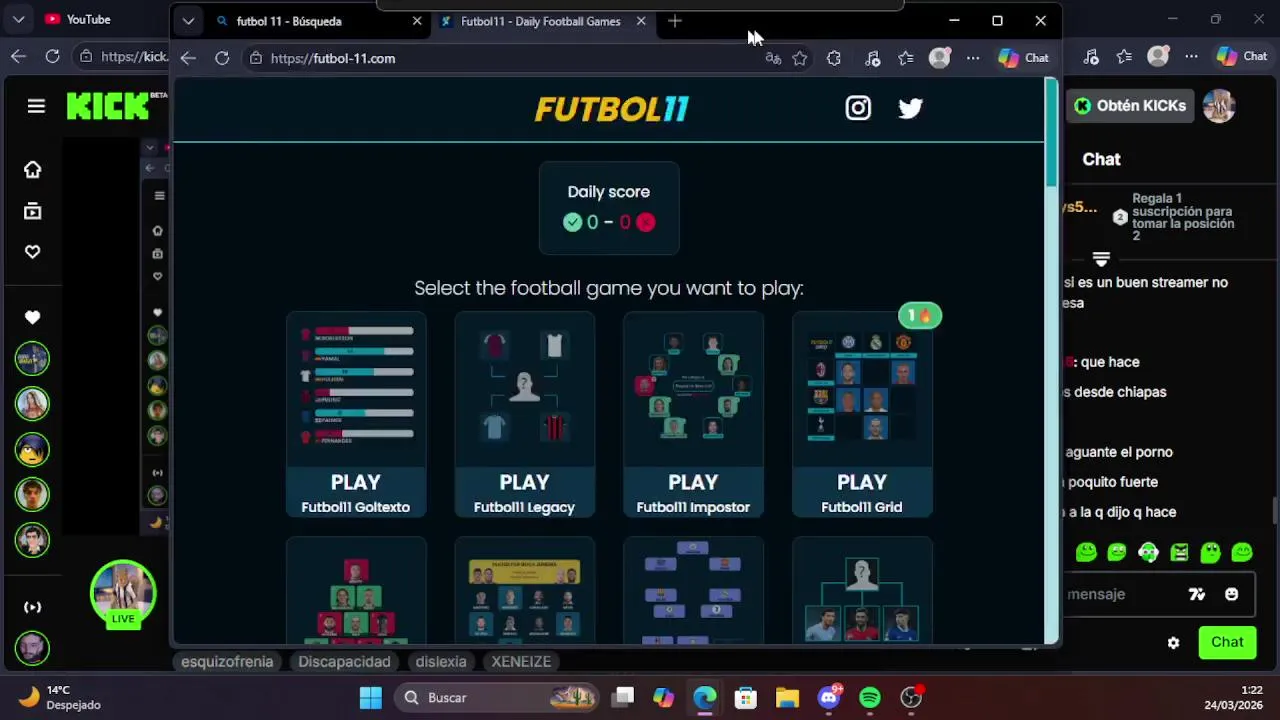The height and width of the screenshot is (720, 1280).
Task: Open Kick browse icon in sidebar
Action: 33,211
